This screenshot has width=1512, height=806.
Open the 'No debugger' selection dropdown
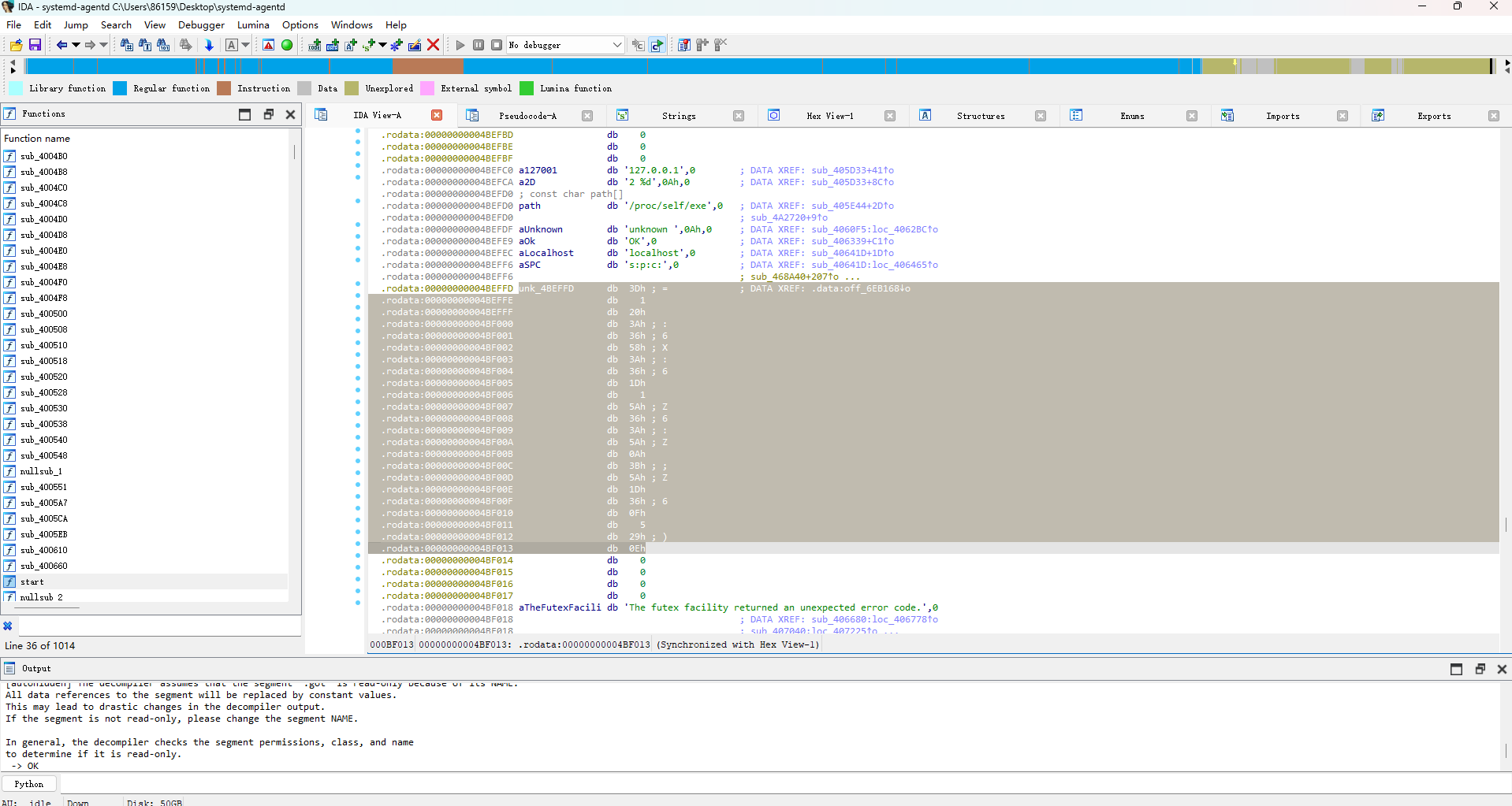tap(565, 45)
